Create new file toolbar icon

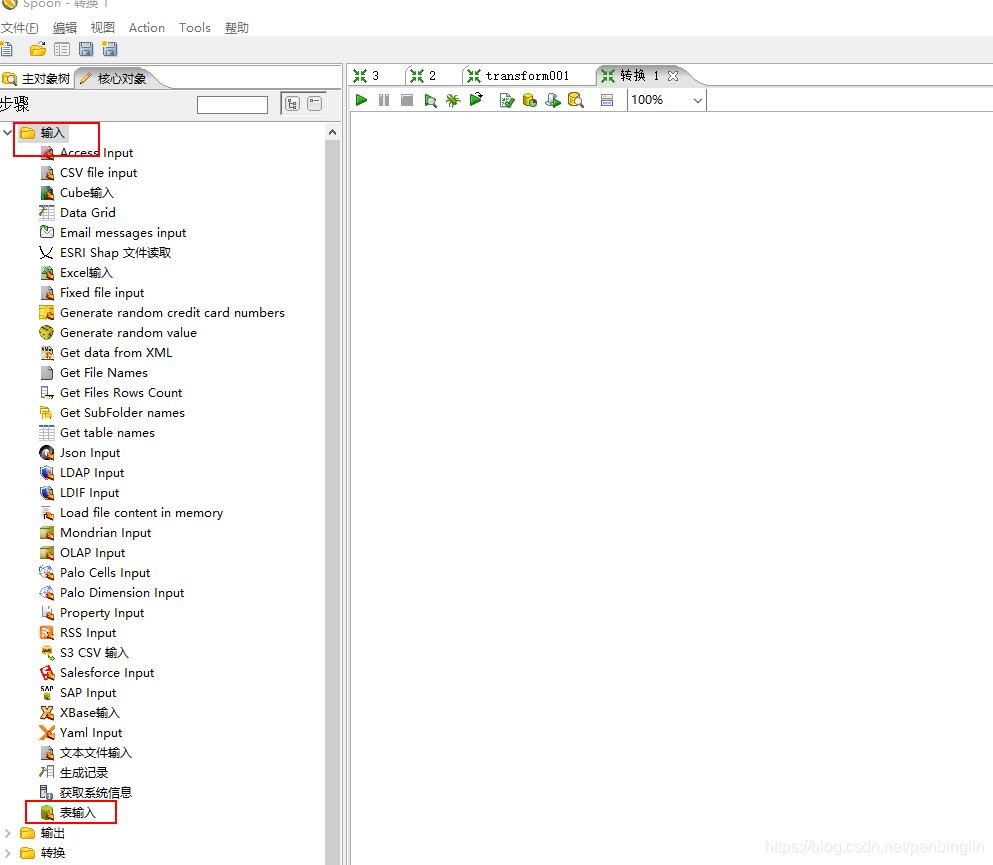(x=6, y=49)
